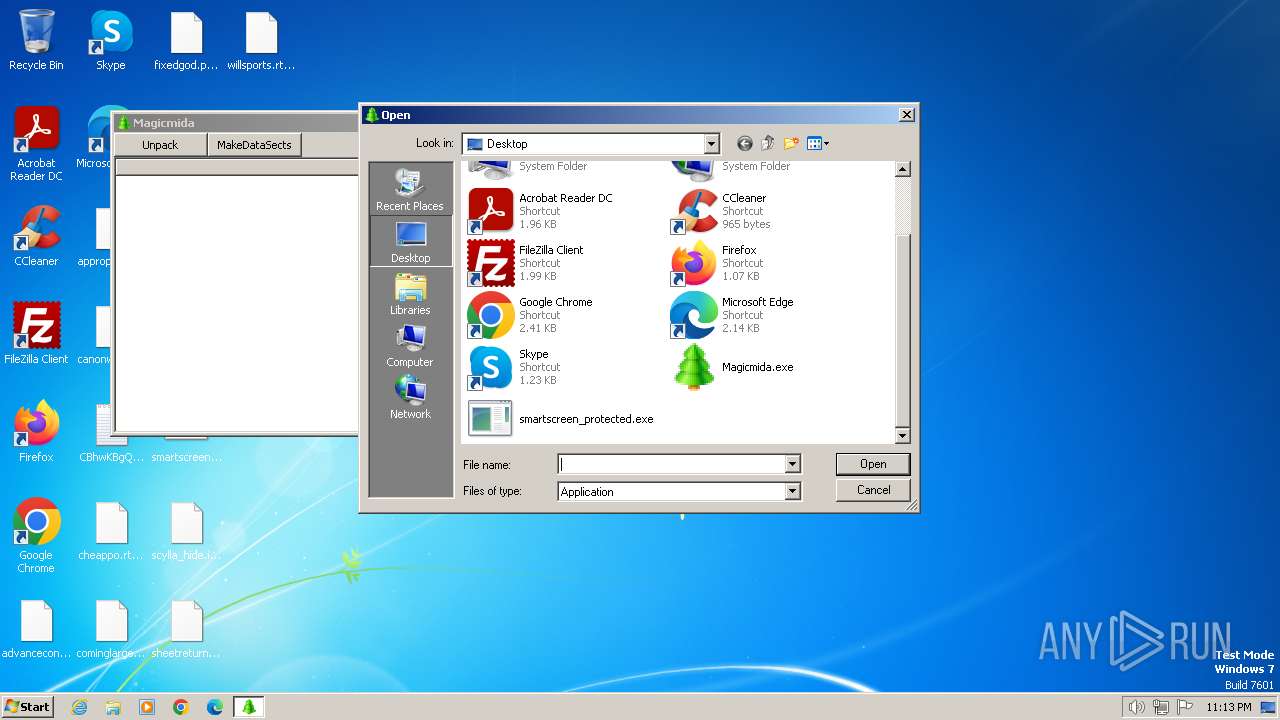Select CCleaner desktop shortcut
The width and height of the screenshot is (1280, 720).
pyautogui.click(x=36, y=236)
